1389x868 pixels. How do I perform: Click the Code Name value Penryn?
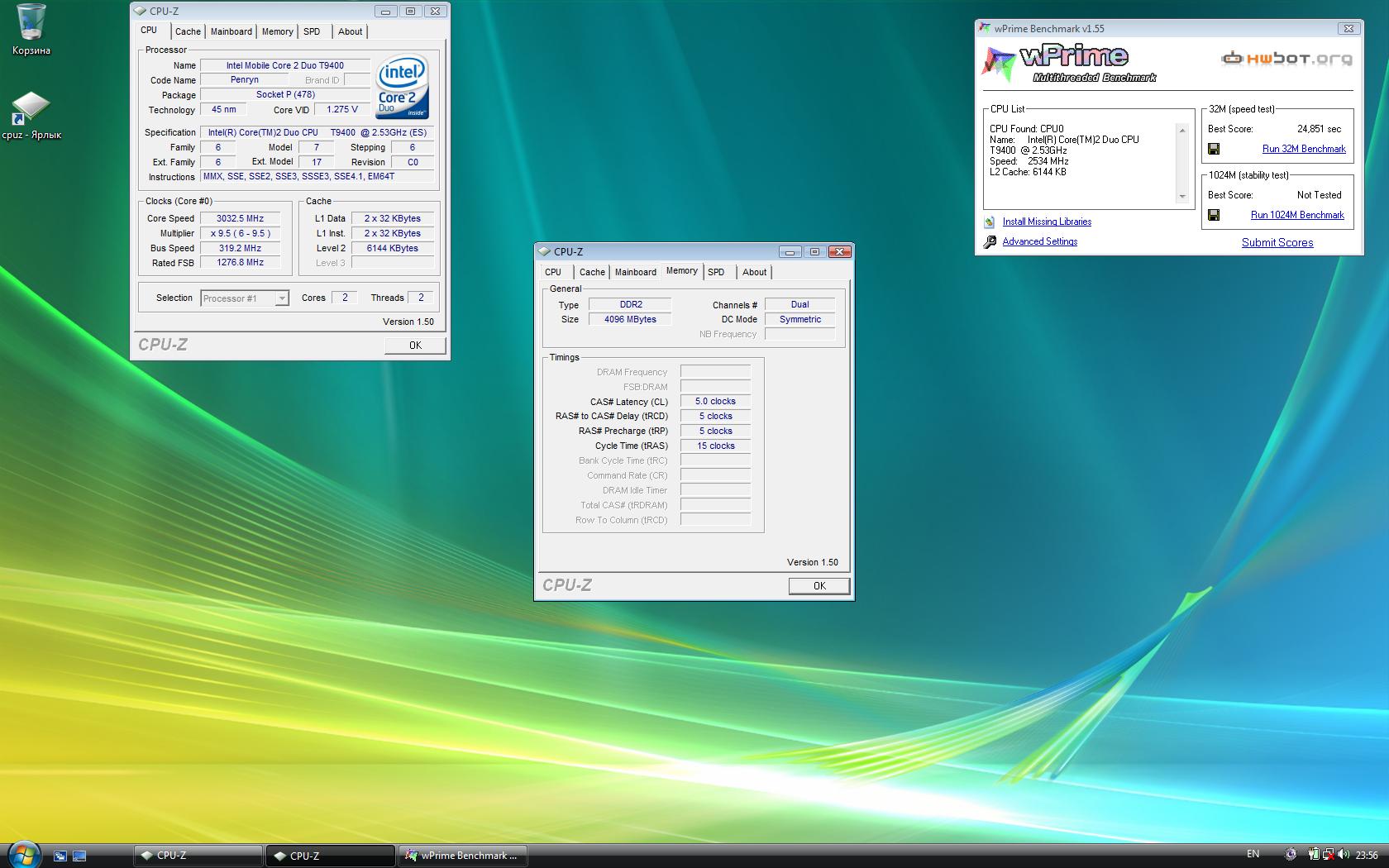(245, 80)
